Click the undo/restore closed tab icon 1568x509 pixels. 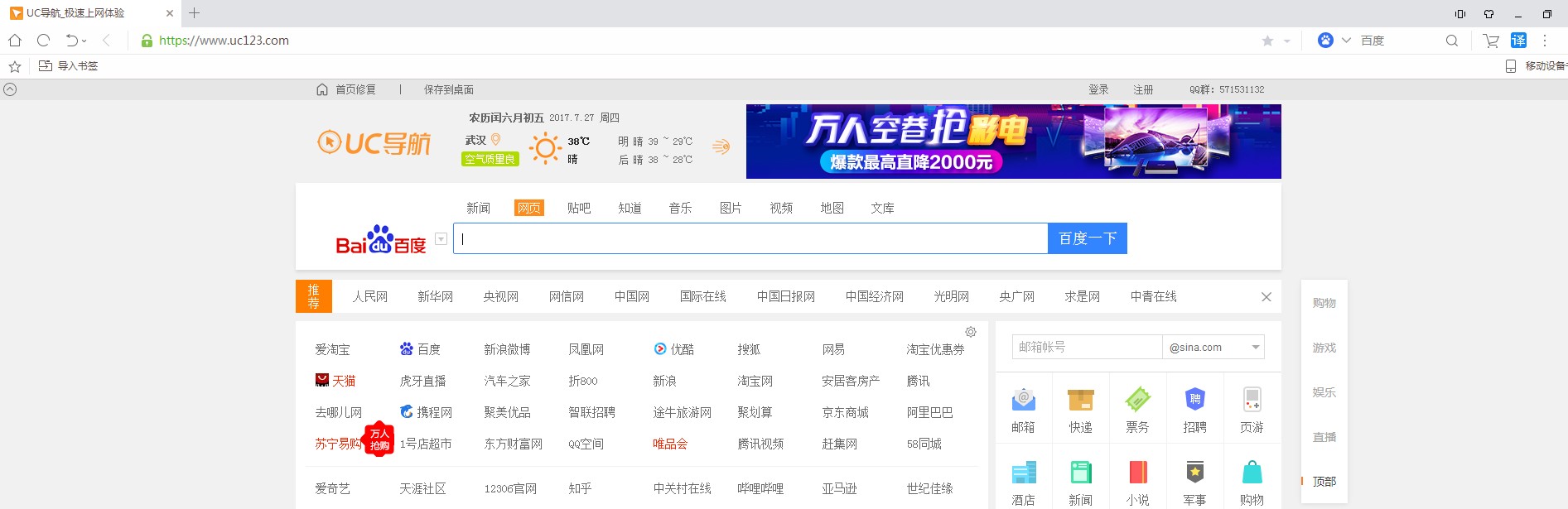click(72, 41)
